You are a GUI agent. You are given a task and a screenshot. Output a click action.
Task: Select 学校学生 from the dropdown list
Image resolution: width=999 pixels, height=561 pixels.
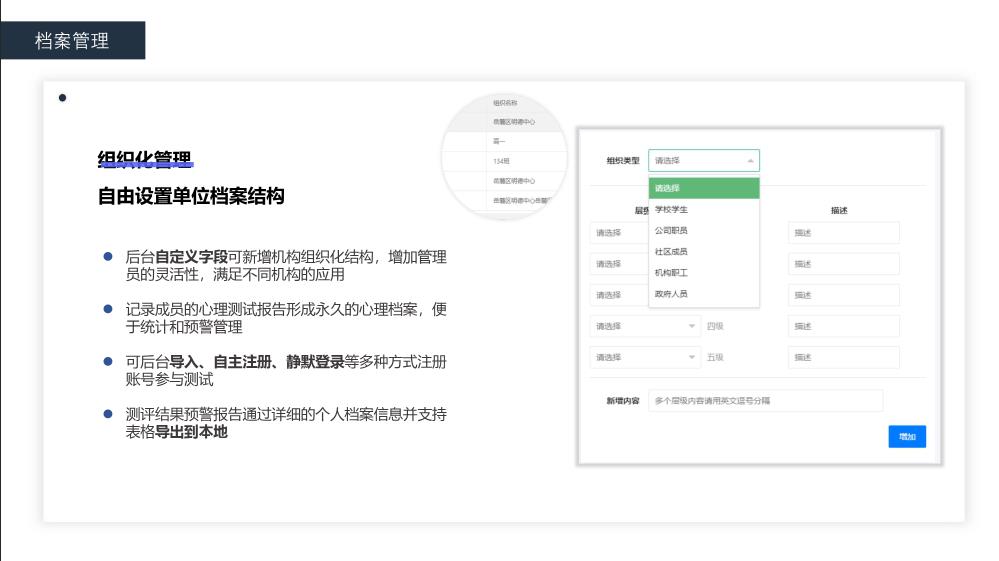point(703,209)
